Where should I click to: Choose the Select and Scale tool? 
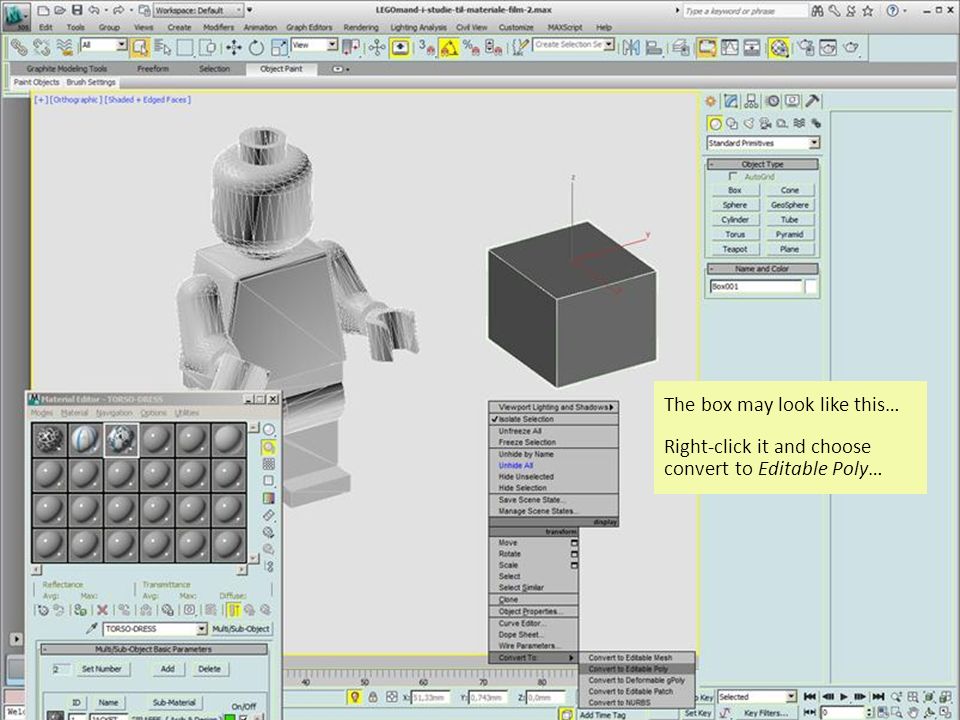tap(279, 47)
